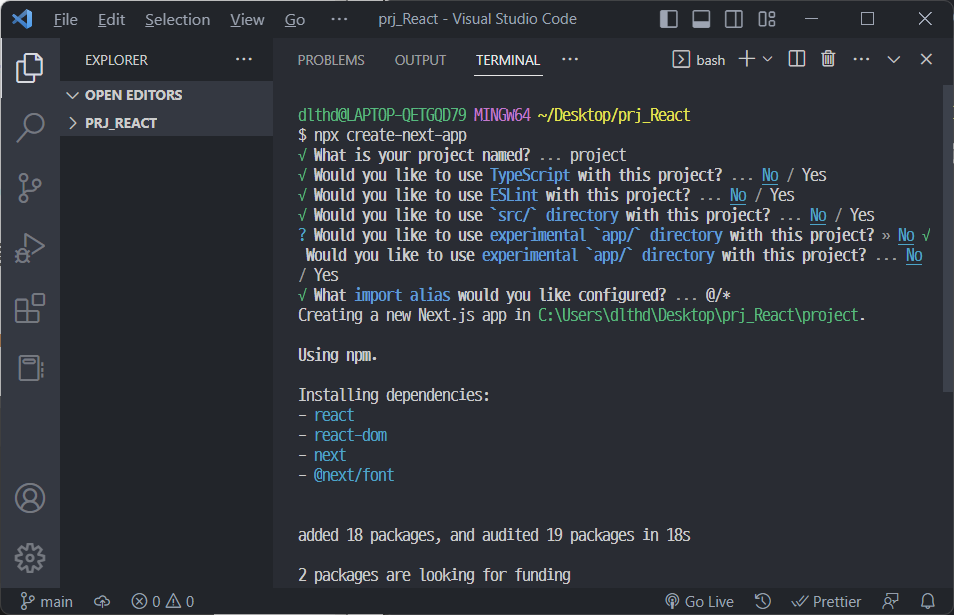Open the Extensions view

pos(30,308)
